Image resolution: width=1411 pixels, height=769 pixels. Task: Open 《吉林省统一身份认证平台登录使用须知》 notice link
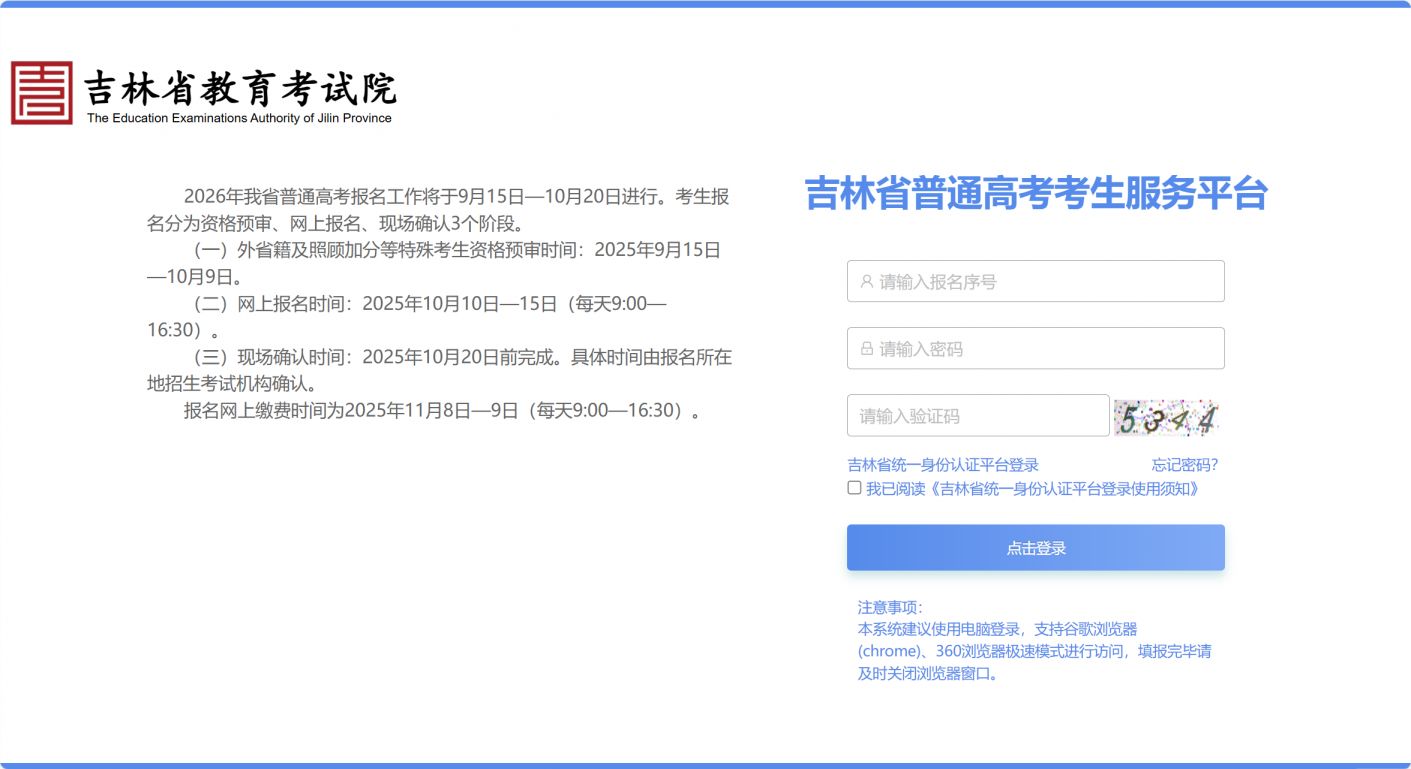[x=1064, y=489]
